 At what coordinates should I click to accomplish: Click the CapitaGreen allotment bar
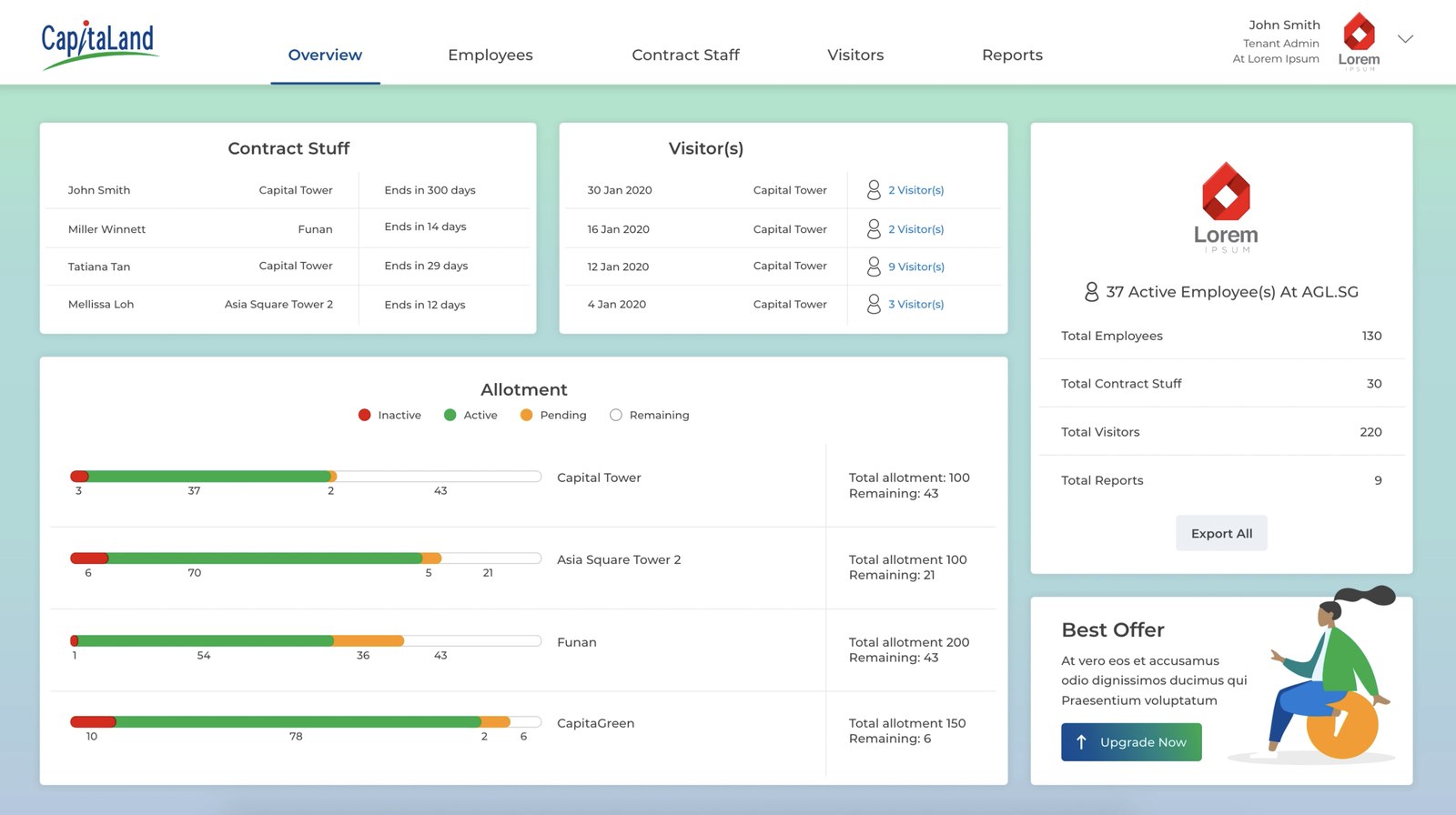pos(306,722)
